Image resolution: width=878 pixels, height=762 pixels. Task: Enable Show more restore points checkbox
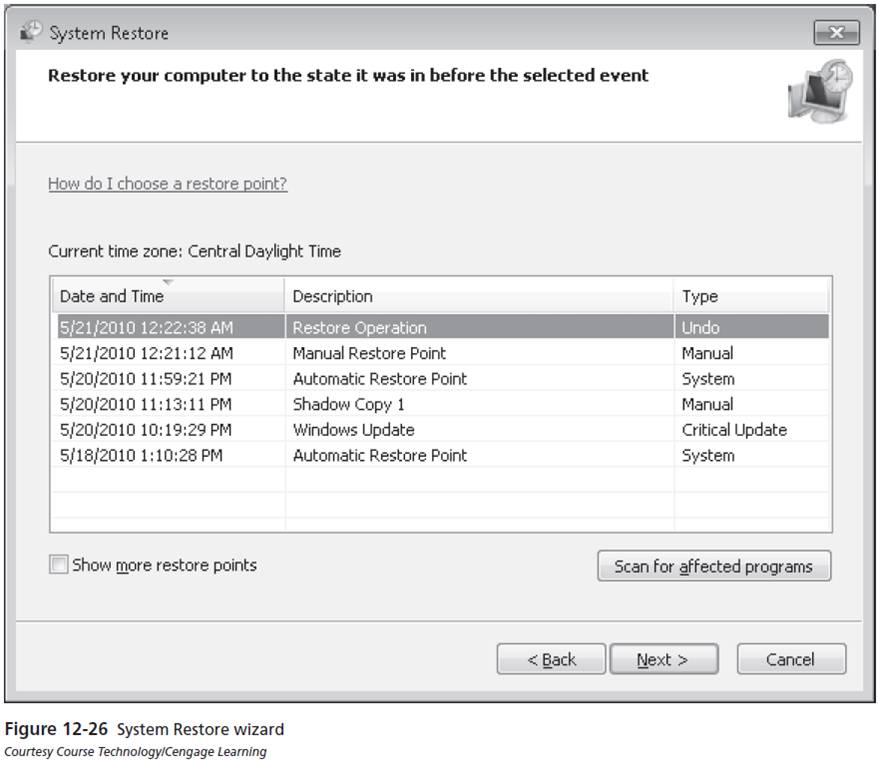(59, 564)
